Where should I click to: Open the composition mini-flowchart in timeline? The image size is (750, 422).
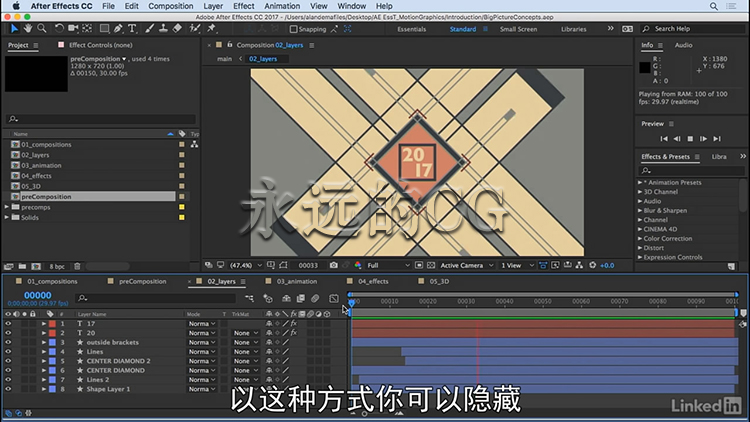click(249, 299)
